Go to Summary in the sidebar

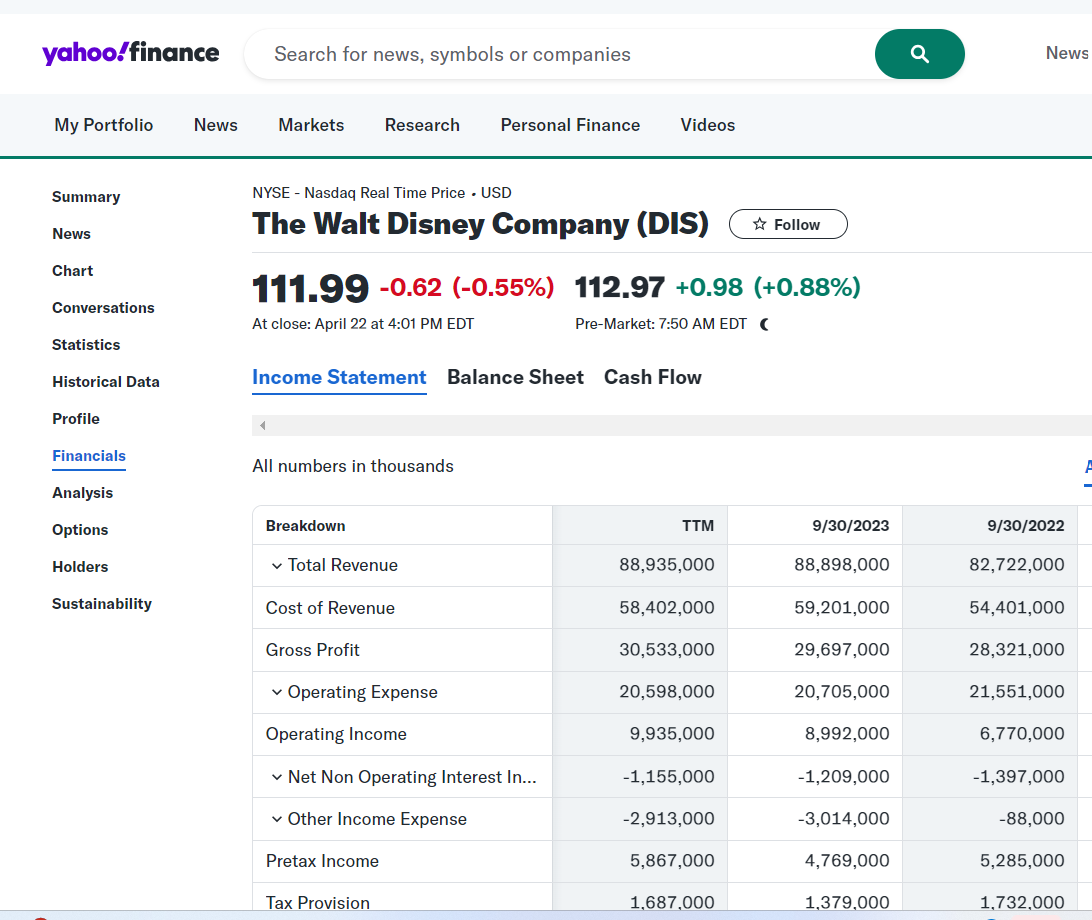pyautogui.click(x=86, y=197)
